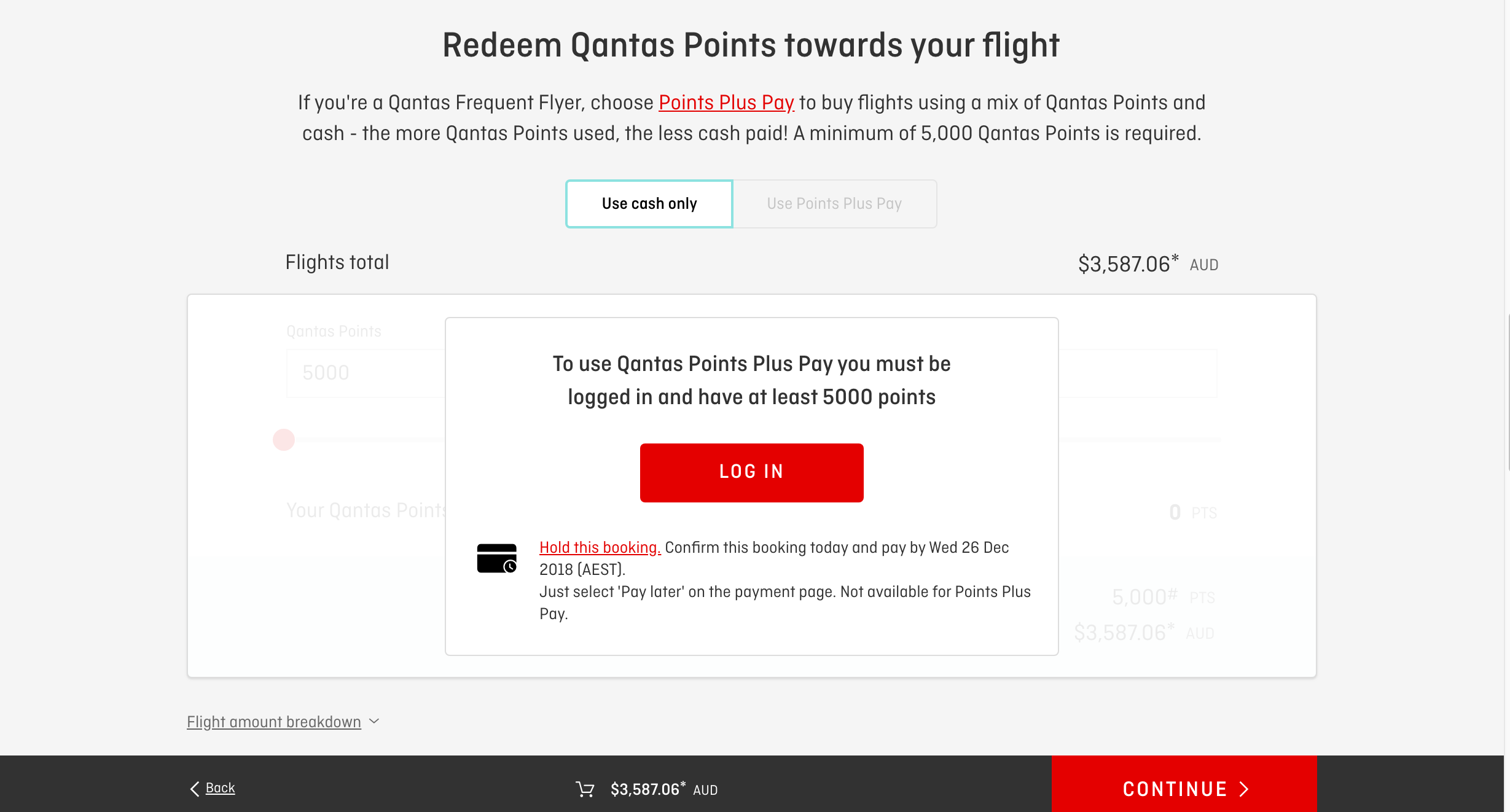Click the chevron beside Flight amount breakdown

pos(374,721)
